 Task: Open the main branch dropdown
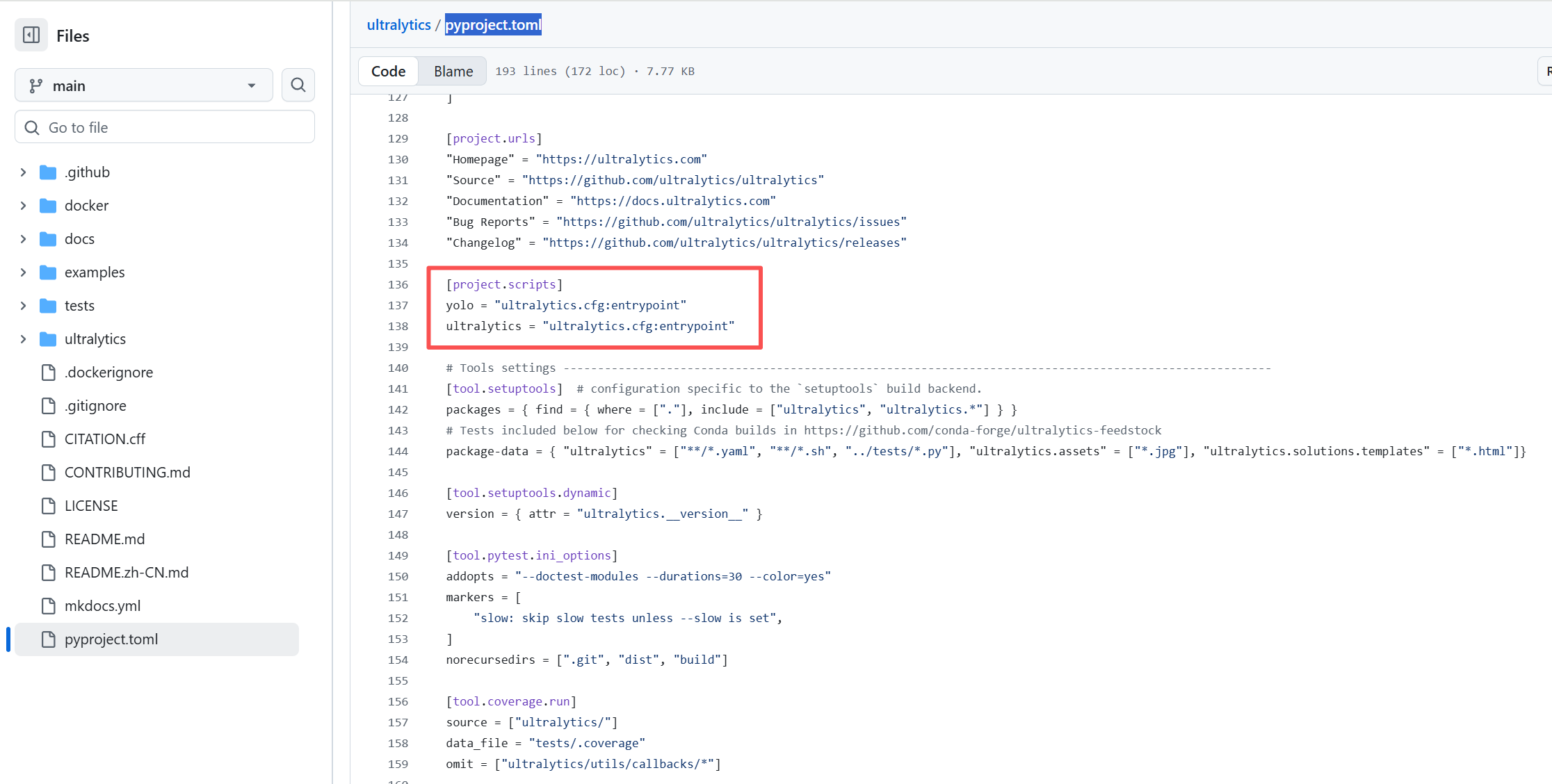pos(144,85)
